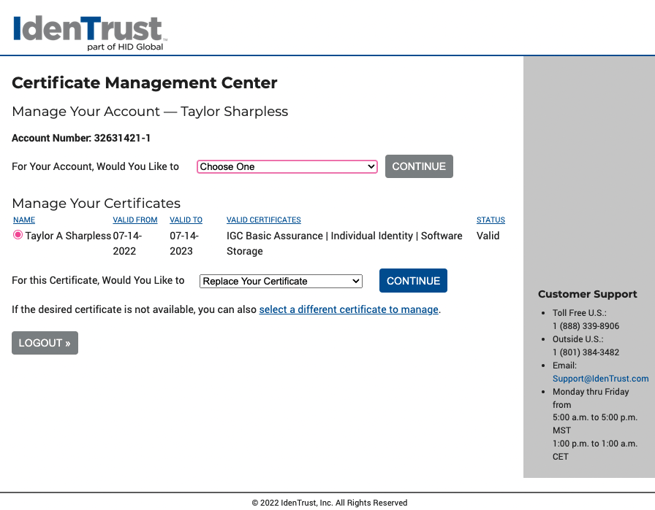Sort by VALID CERTIFICATES column header

pyautogui.click(x=264, y=220)
